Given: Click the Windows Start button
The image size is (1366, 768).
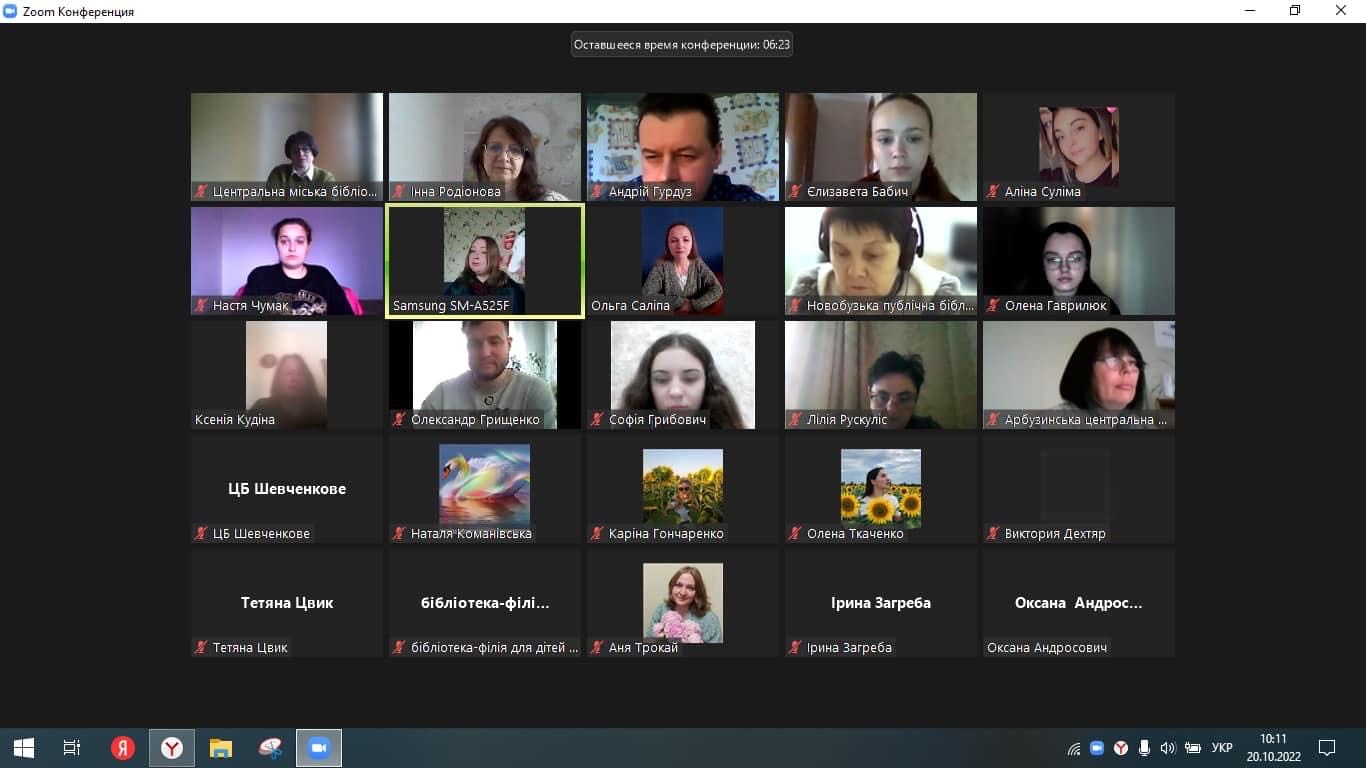Looking at the screenshot, I should coord(24,748).
